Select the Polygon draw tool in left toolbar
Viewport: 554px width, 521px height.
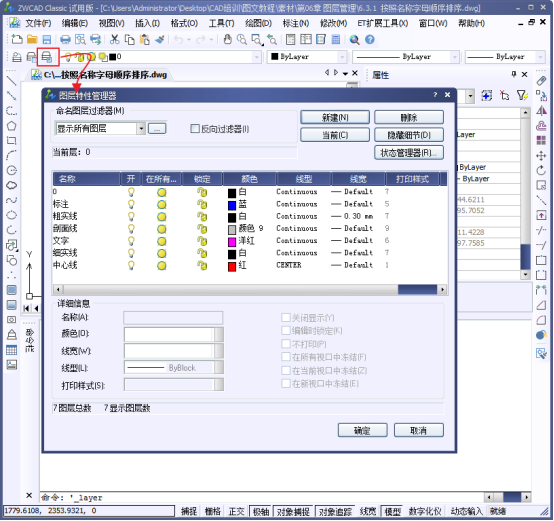click(x=12, y=126)
